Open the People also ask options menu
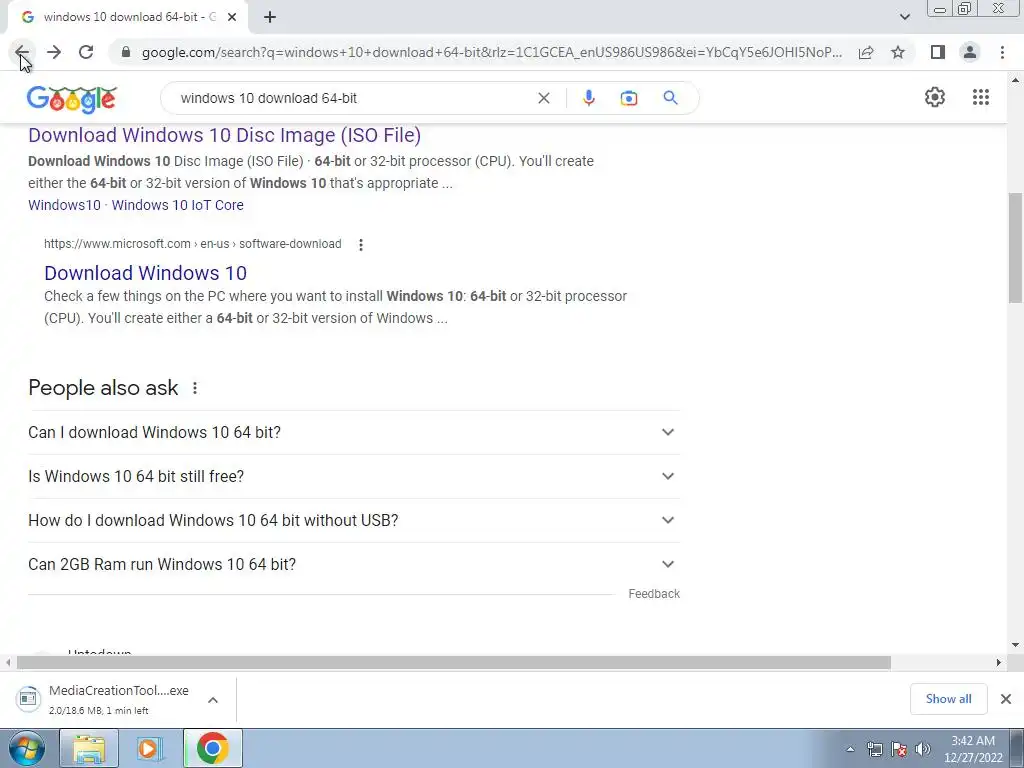 tap(195, 388)
